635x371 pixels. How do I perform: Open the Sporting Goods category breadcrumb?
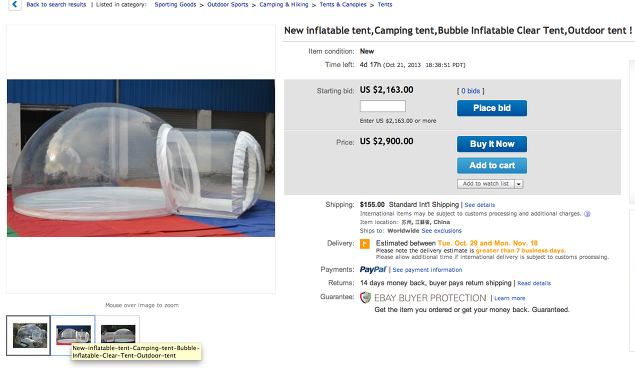pos(175,5)
